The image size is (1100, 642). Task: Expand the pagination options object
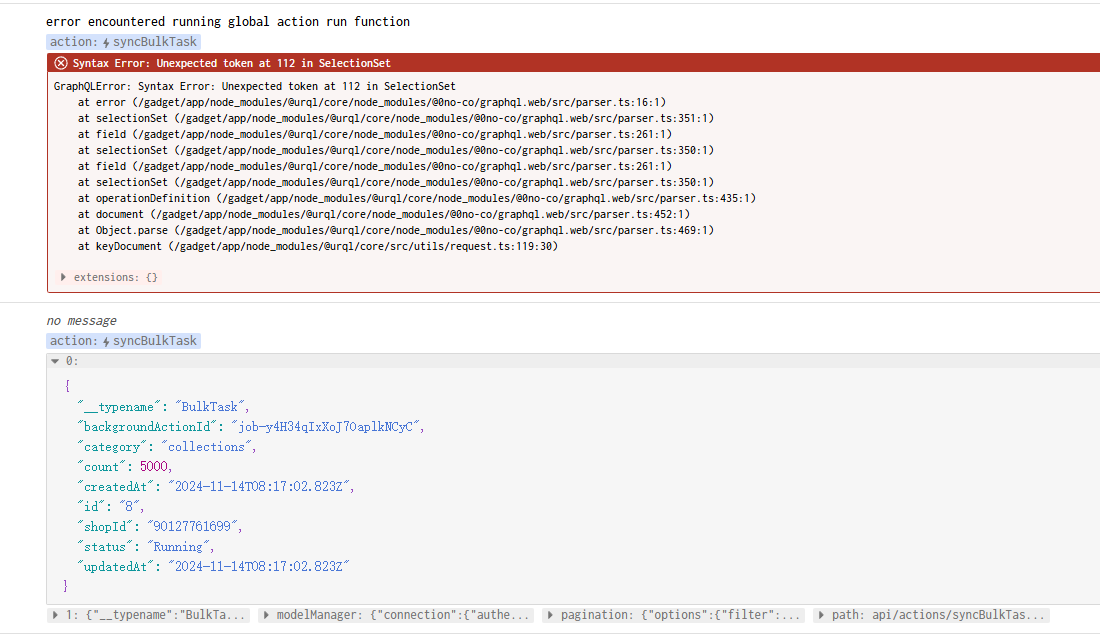(551, 615)
